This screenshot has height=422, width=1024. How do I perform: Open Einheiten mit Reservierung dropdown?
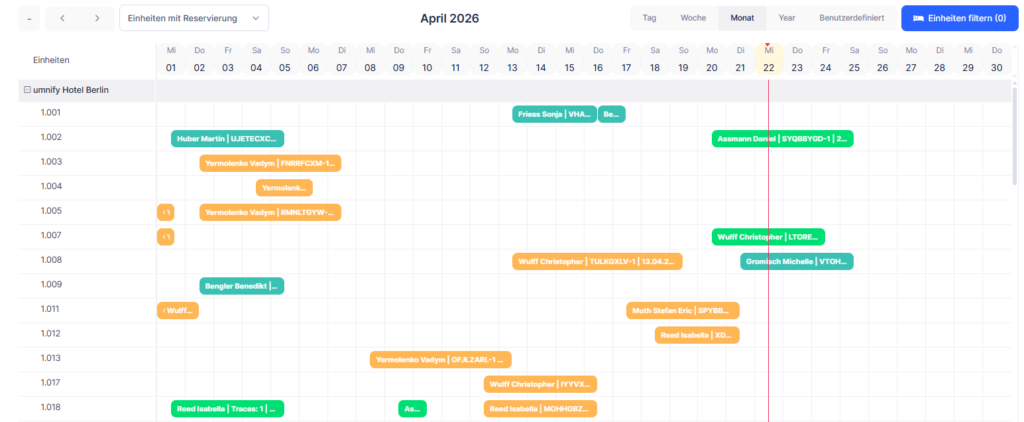(x=194, y=18)
